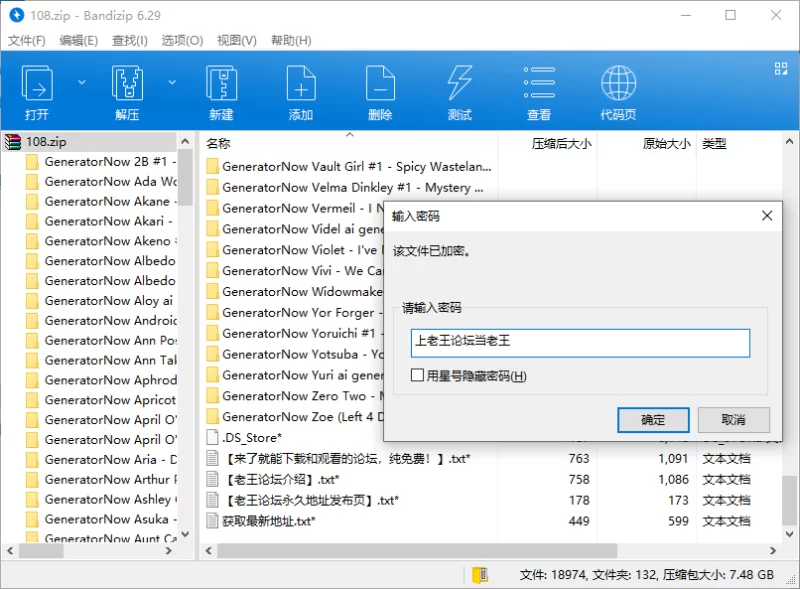Open the dropdown arrow next to 解压
Image resolution: width=800 pixels, height=589 pixels.
coord(172,82)
